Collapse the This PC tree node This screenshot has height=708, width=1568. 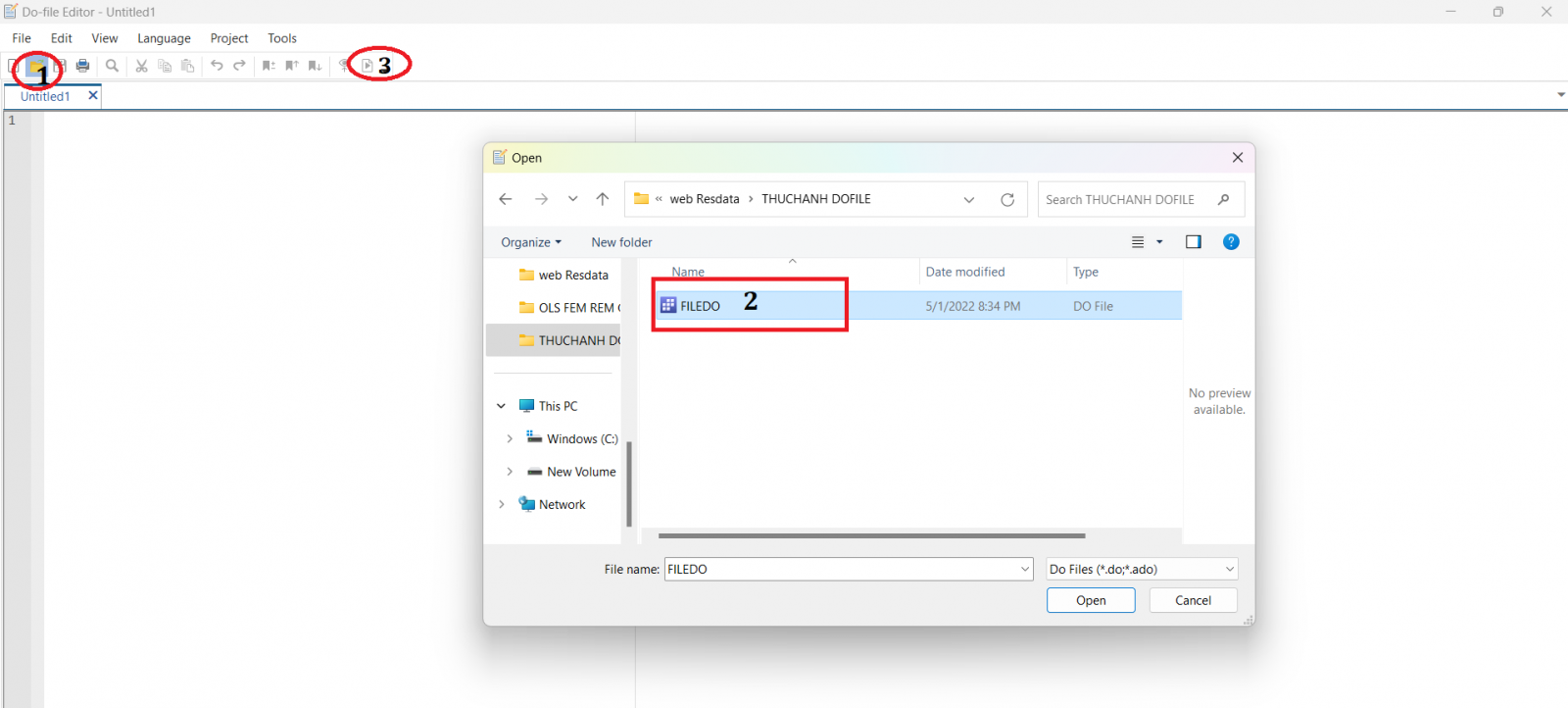point(501,406)
